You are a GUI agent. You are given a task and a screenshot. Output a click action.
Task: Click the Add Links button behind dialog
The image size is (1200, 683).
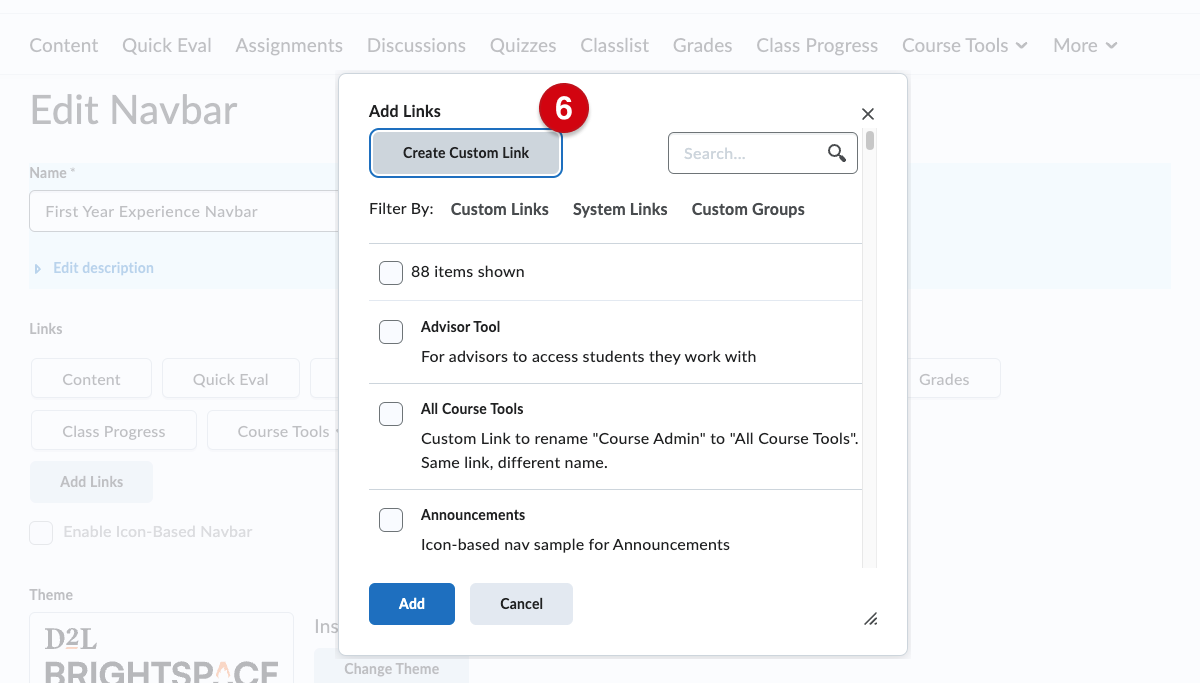pyautogui.click(x=92, y=482)
